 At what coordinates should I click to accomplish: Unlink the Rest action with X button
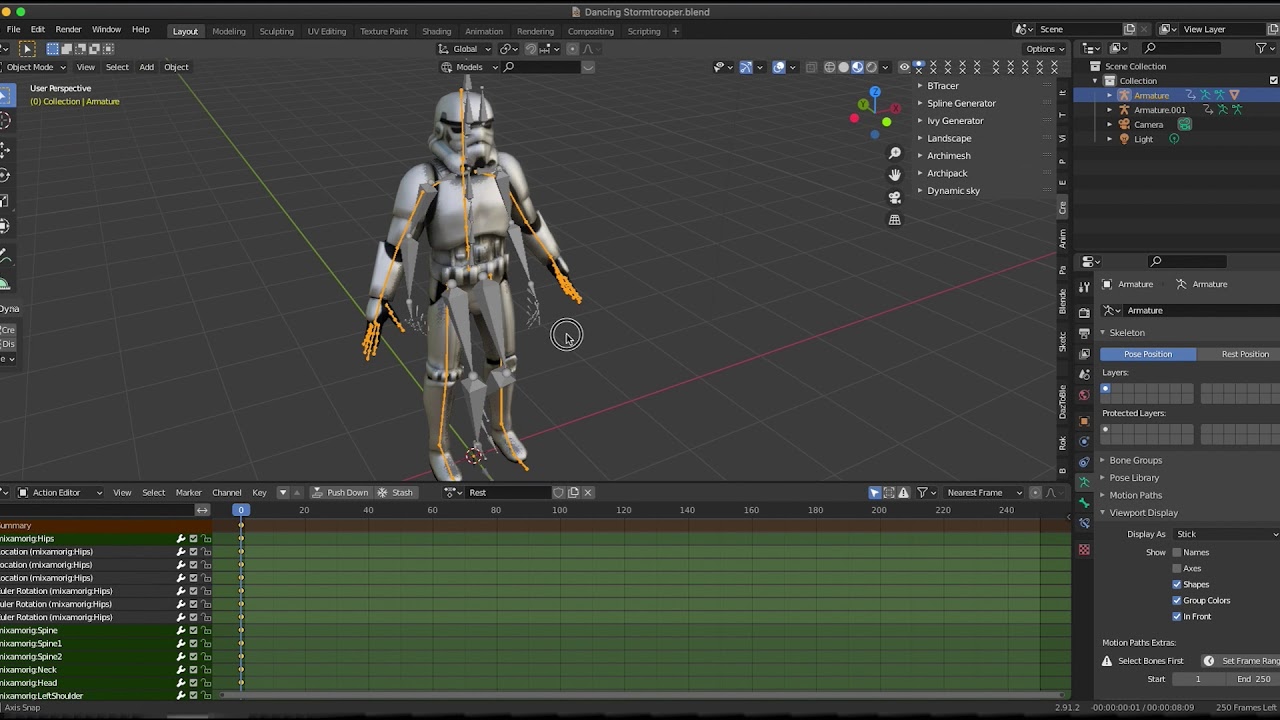[588, 492]
